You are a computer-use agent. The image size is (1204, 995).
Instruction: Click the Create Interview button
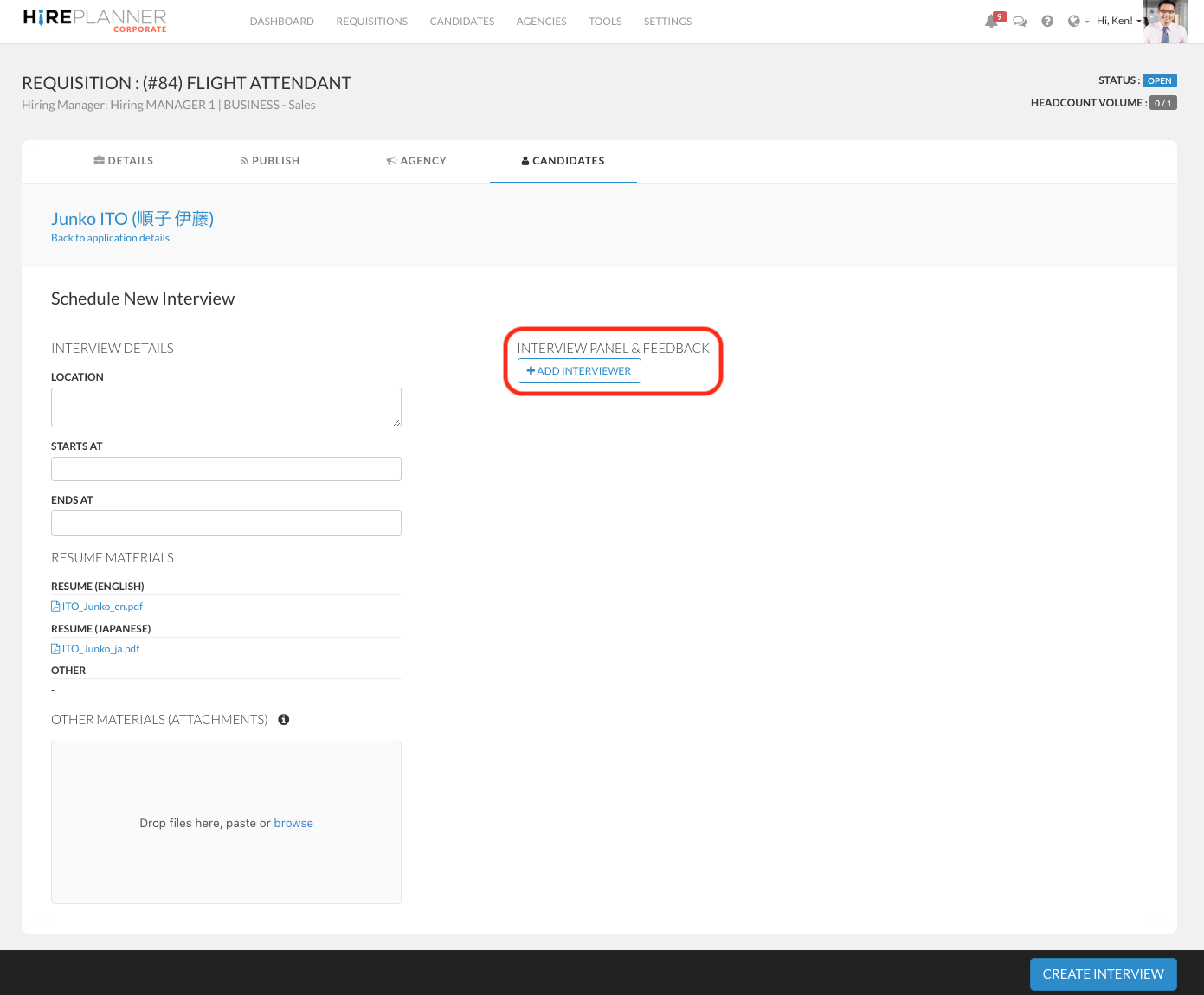[x=1103, y=974]
